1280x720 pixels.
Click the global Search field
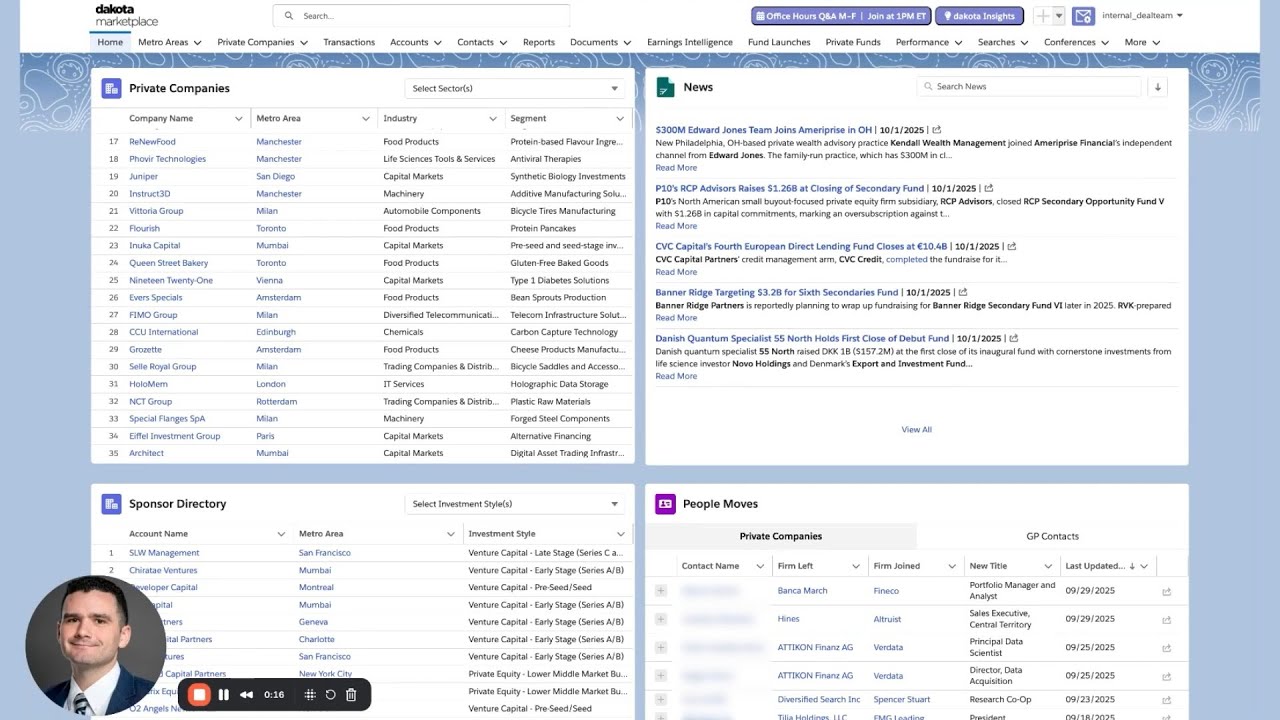pyautogui.click(x=421, y=16)
